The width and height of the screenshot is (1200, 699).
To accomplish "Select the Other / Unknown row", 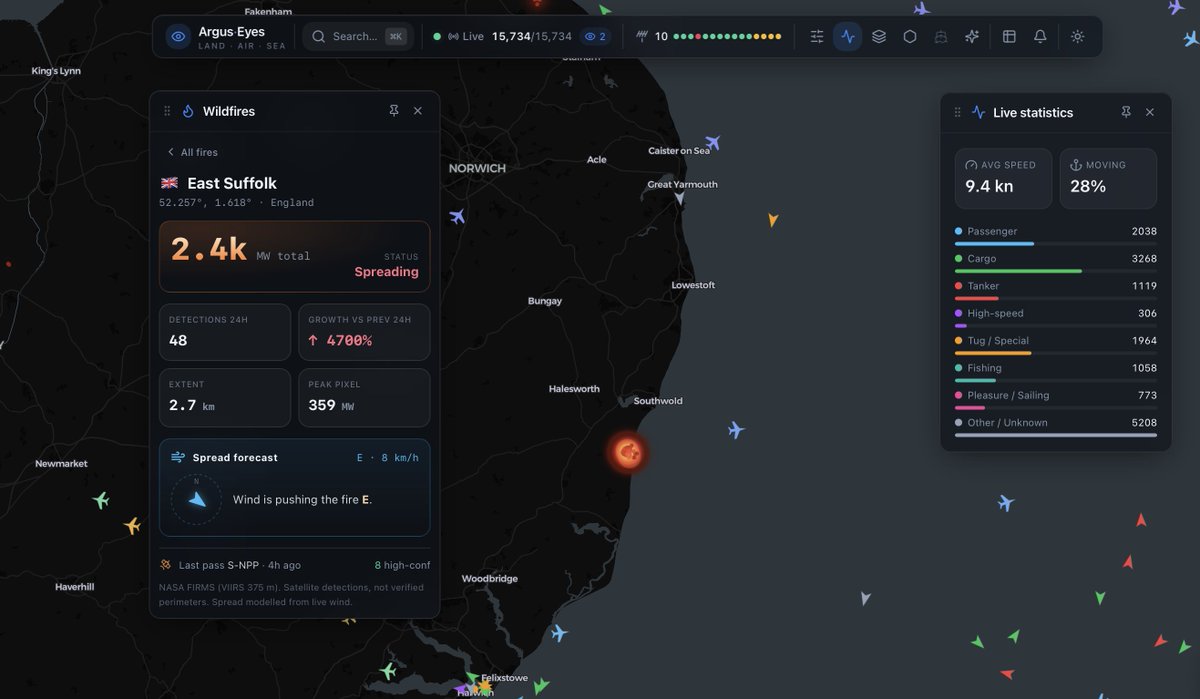I will click(1056, 426).
